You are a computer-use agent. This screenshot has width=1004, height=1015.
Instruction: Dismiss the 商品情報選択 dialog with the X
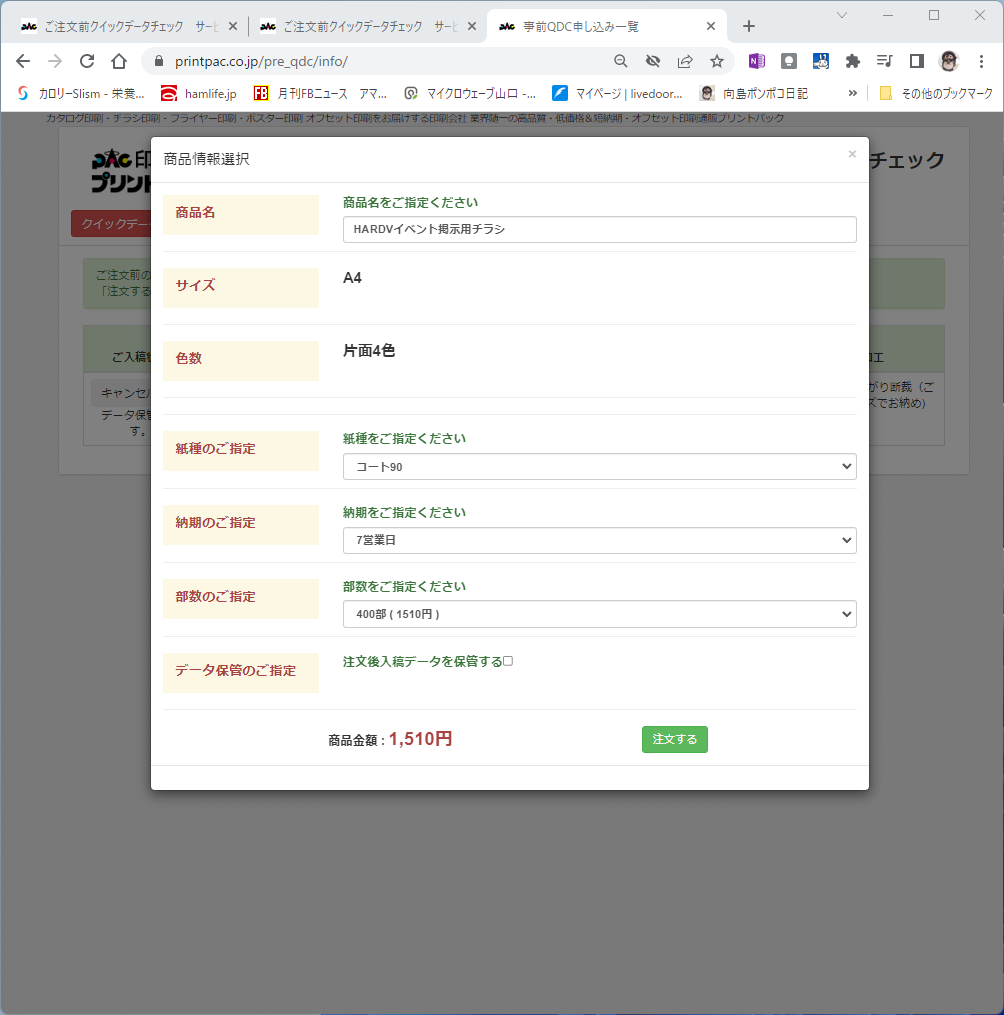point(852,154)
